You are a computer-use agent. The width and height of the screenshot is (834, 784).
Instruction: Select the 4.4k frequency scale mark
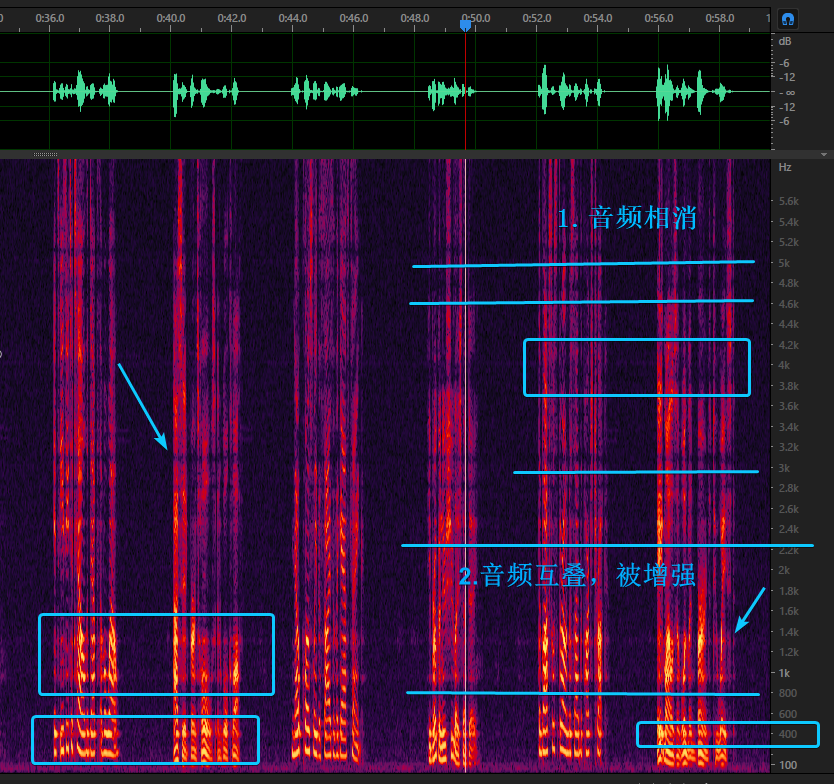pos(789,324)
